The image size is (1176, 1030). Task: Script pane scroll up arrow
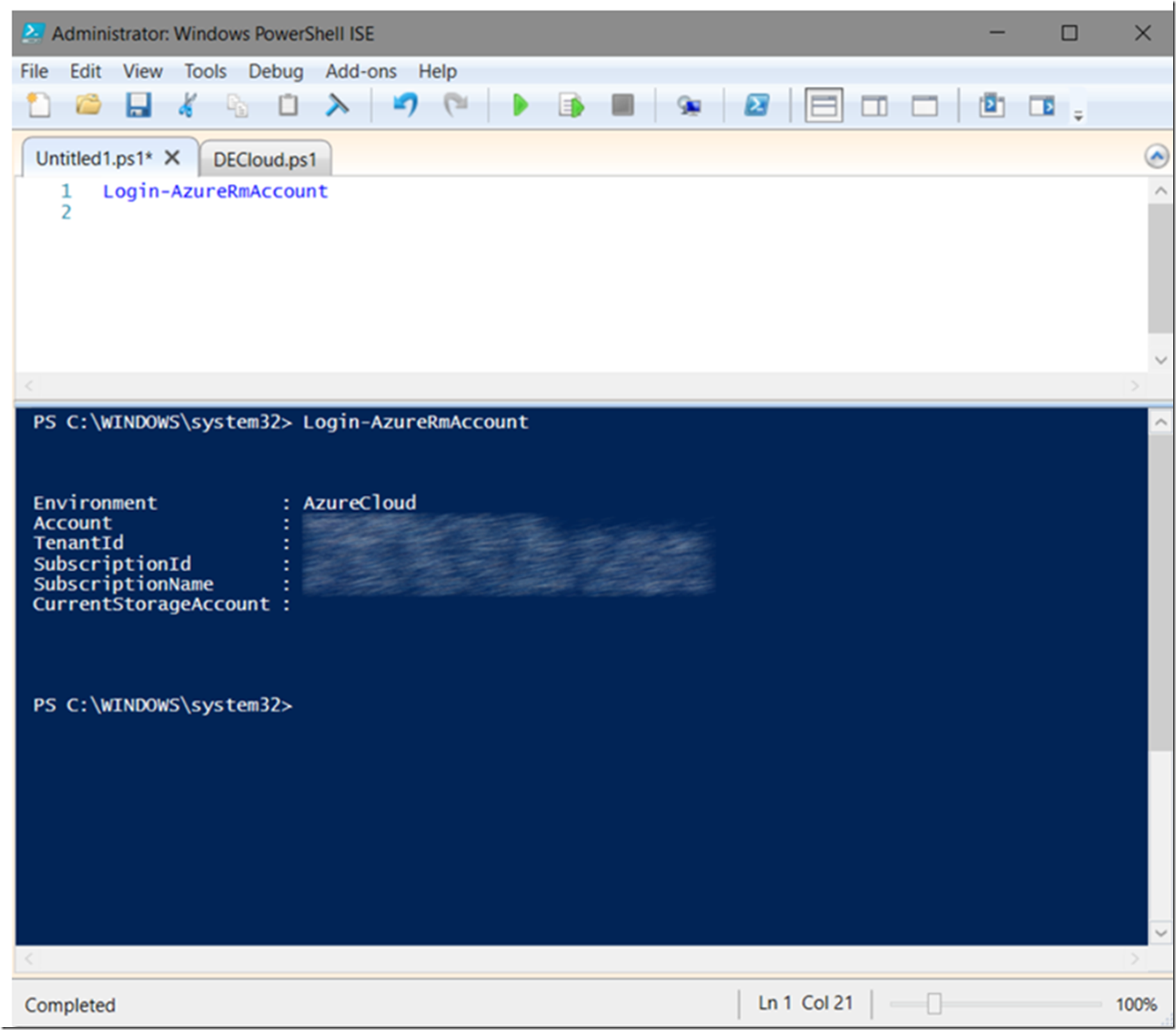[x=1160, y=190]
